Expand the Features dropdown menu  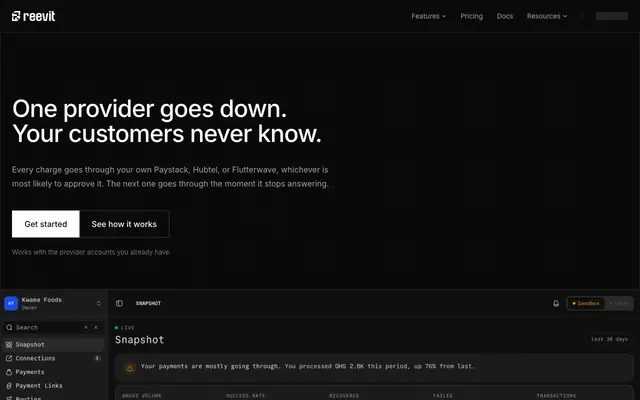coord(429,16)
